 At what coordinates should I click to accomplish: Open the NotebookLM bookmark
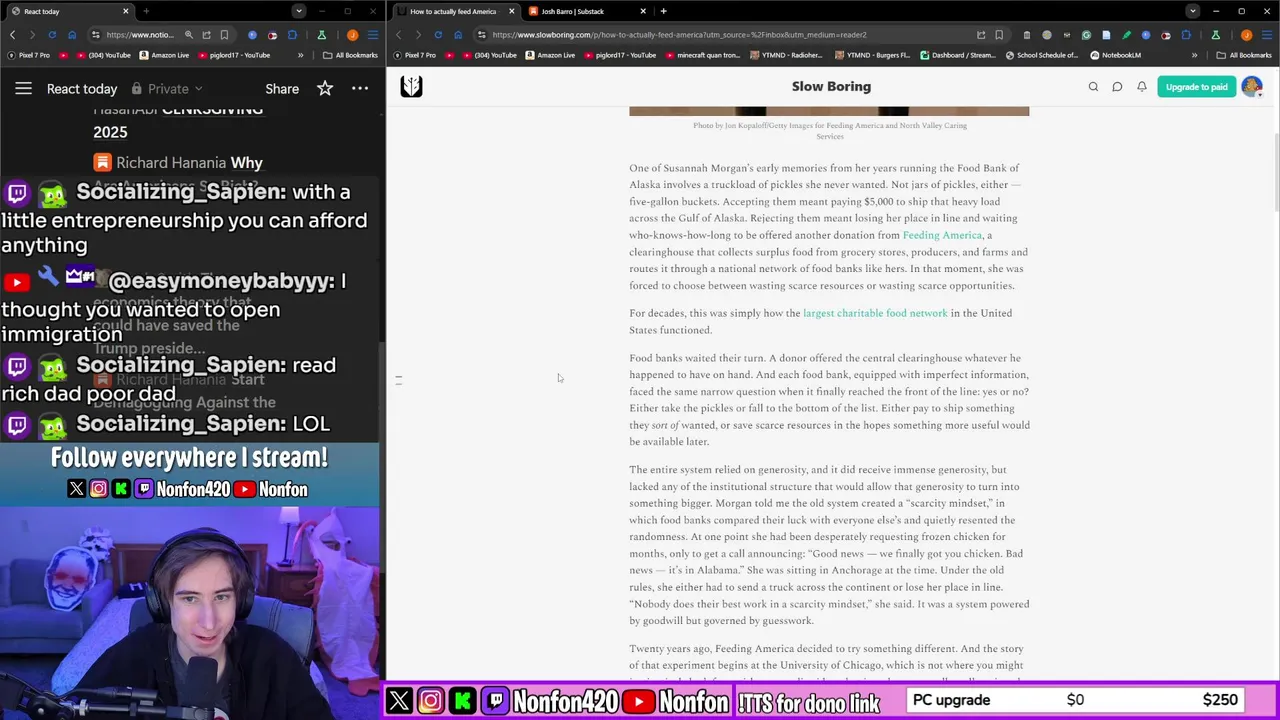click(1115, 55)
